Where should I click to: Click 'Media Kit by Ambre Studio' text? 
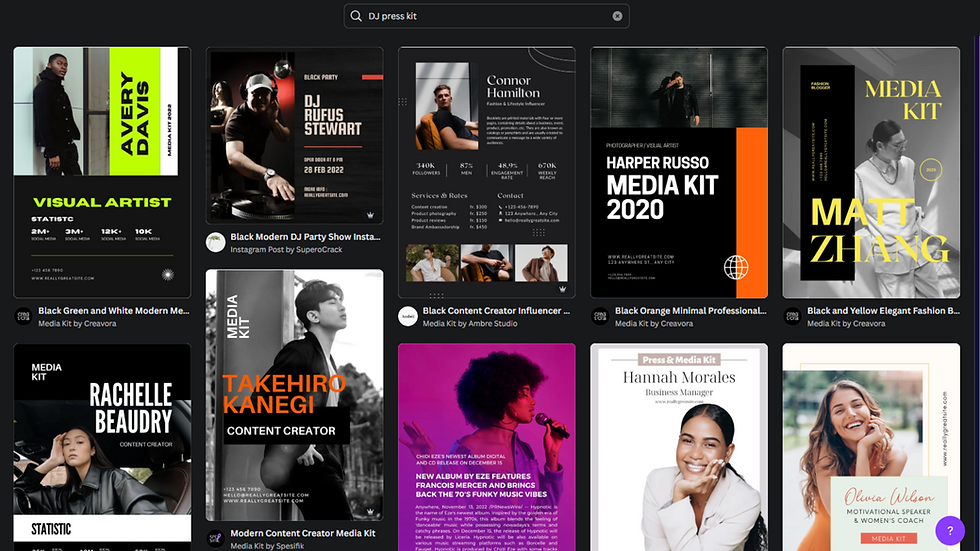pos(470,324)
